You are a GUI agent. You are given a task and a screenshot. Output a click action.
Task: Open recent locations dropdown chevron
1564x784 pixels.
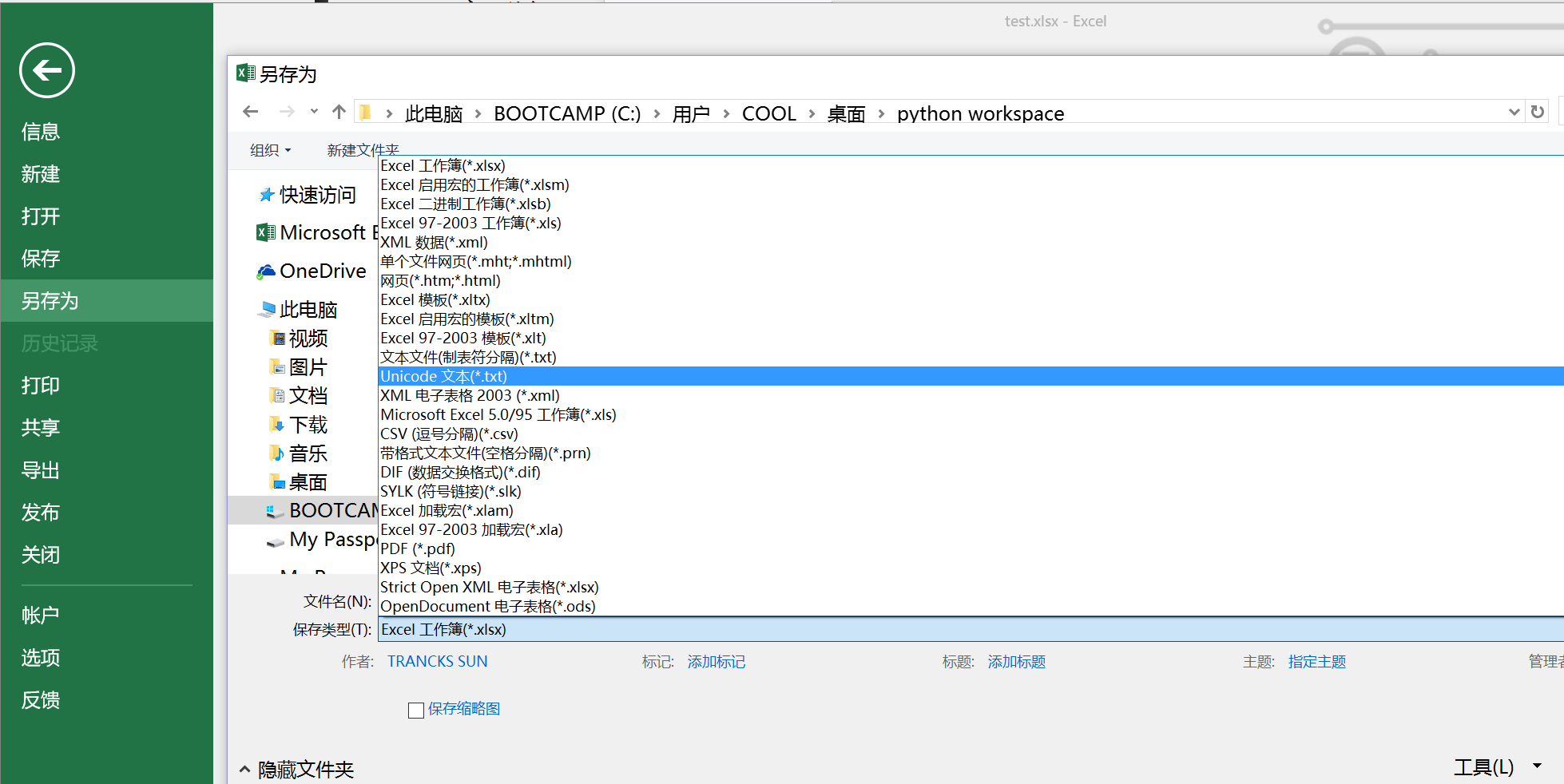314,112
